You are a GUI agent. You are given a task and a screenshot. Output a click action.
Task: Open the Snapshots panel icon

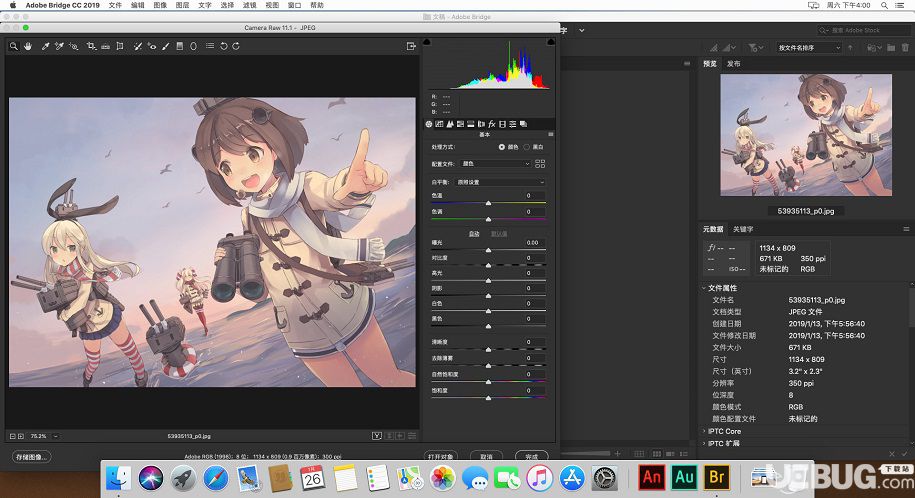click(523, 124)
